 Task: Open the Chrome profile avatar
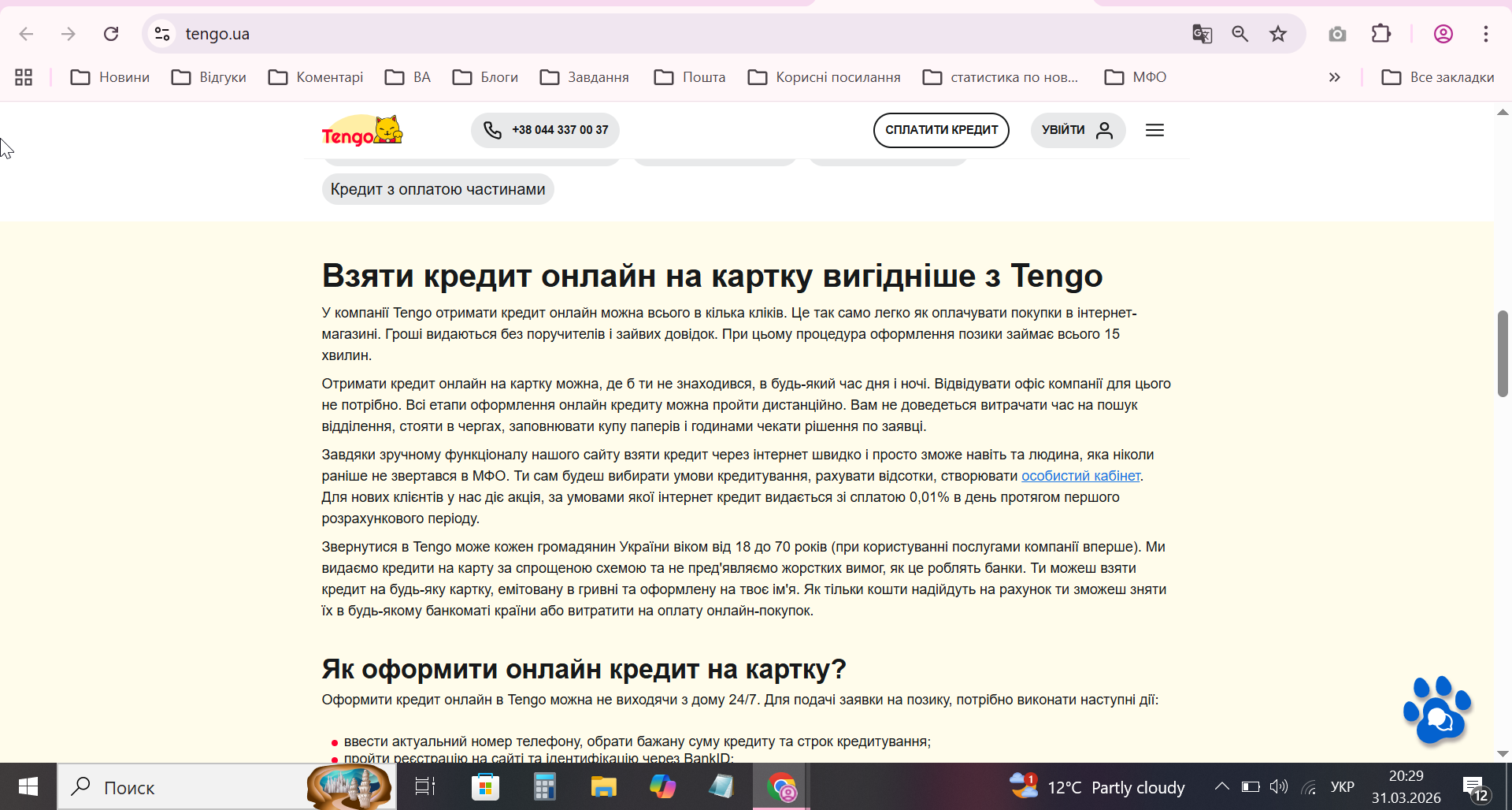tap(1443, 34)
